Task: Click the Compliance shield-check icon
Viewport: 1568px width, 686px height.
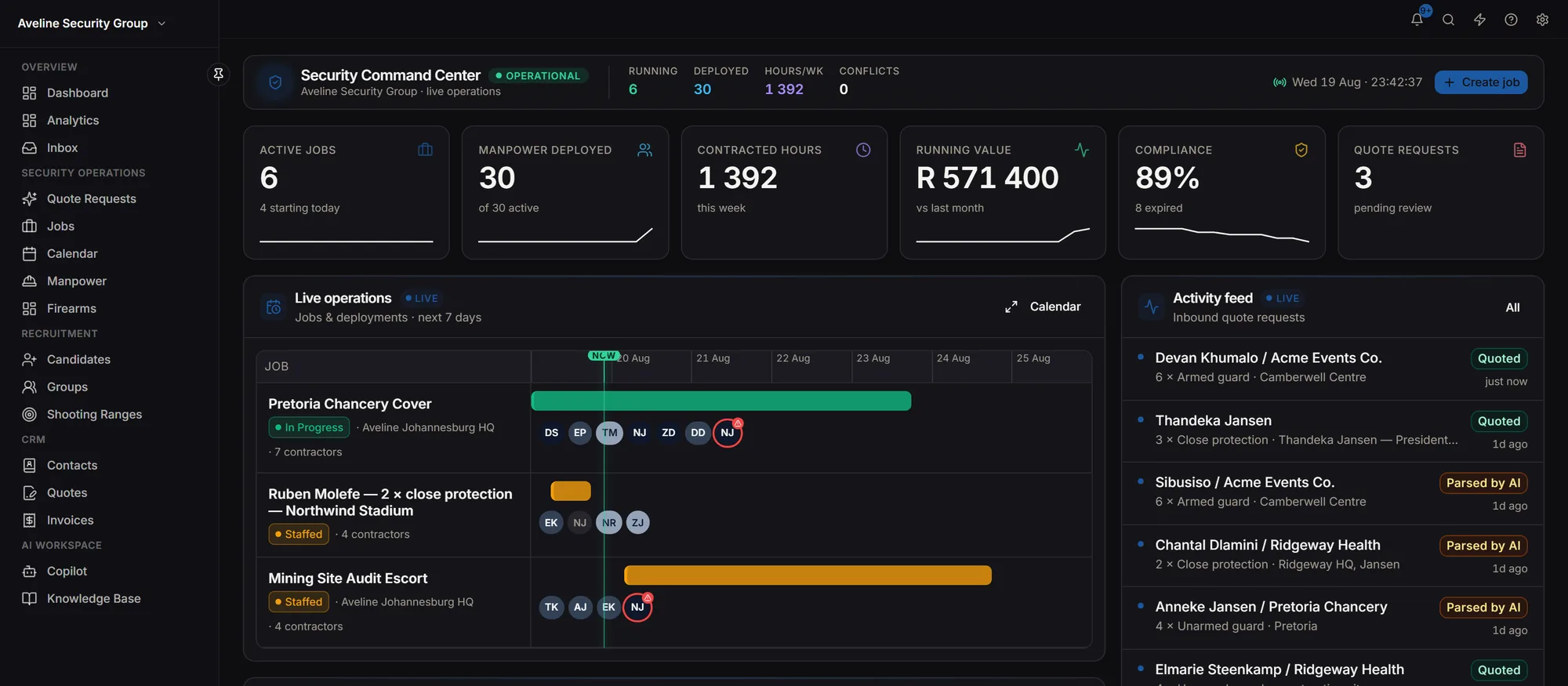Action: click(1301, 150)
